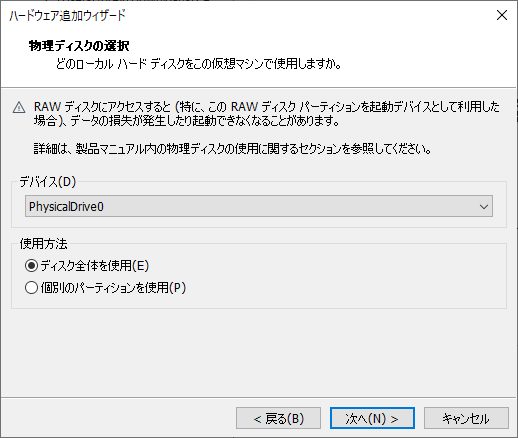
Task: Click empty area below 使用方法 group
Action: click(x=259, y=352)
